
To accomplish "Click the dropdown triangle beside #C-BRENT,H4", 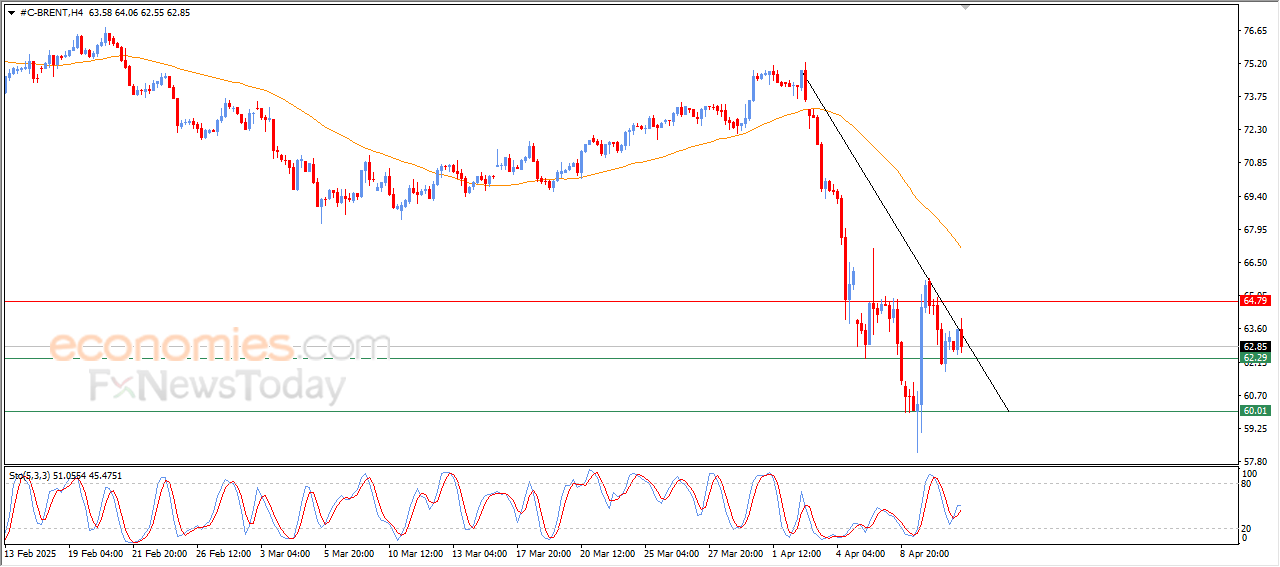I will click(x=11, y=13).
